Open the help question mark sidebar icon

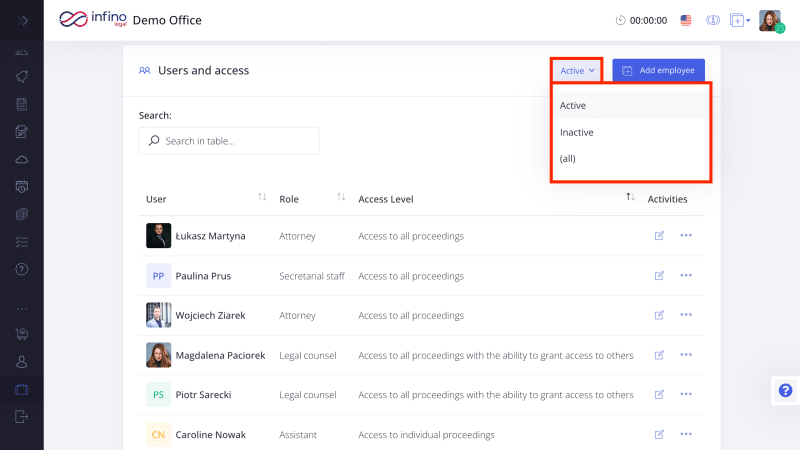coord(22,269)
